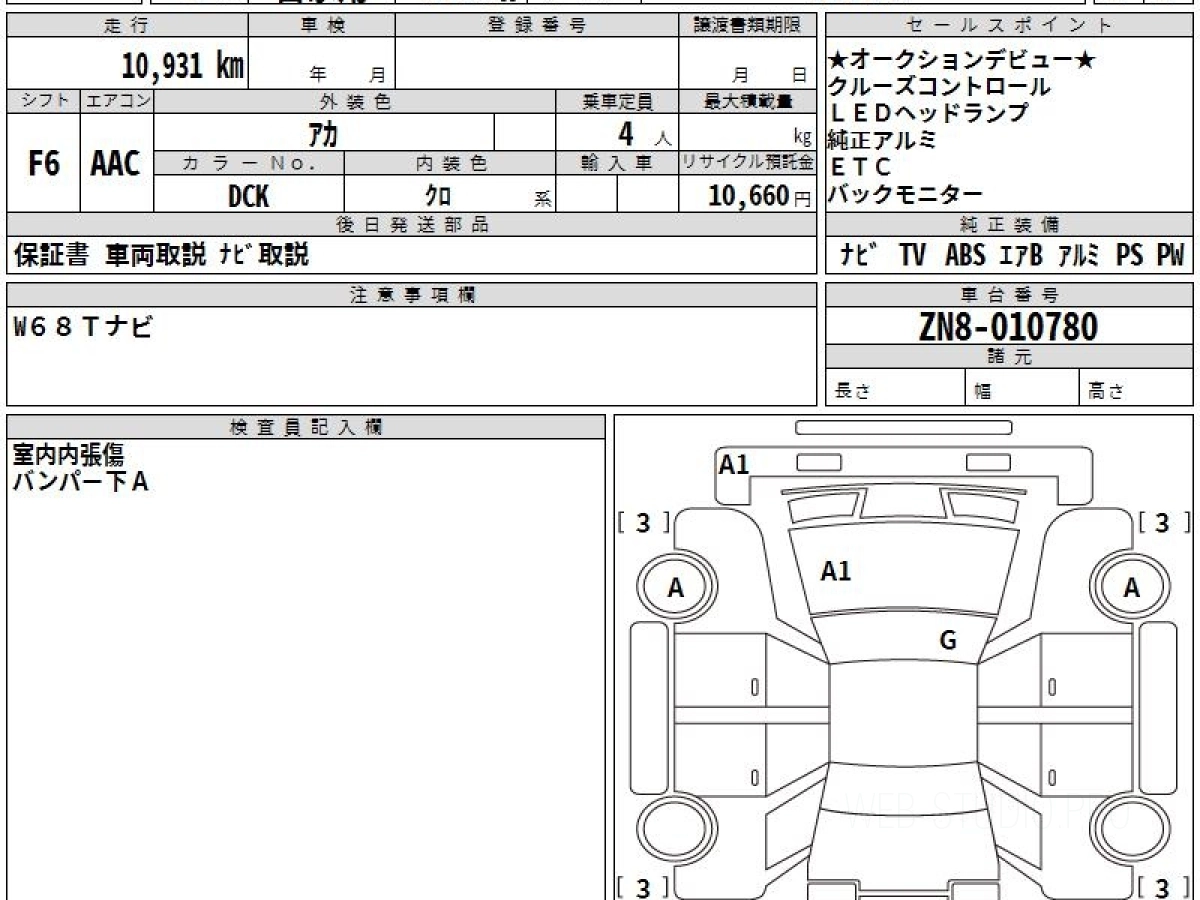Click the 長さ dimension field

point(895,388)
